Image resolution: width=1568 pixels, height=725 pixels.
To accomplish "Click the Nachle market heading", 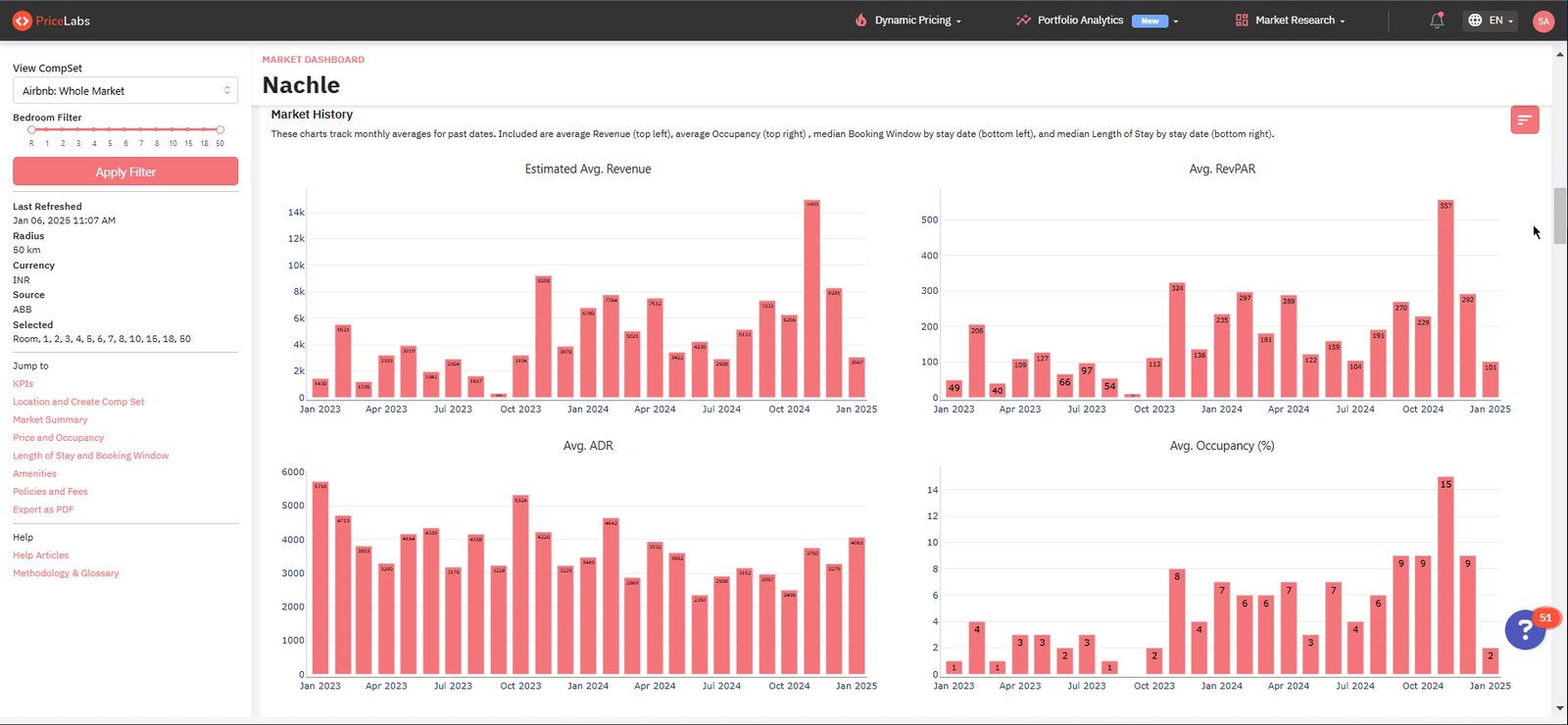I will pyautogui.click(x=301, y=85).
